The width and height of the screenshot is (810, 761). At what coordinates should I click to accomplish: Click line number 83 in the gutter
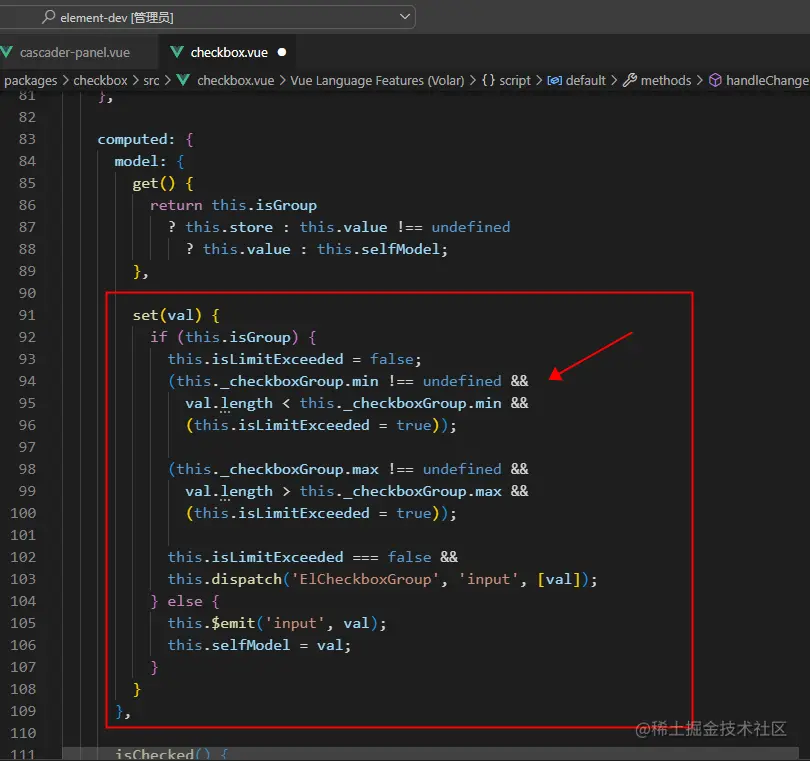click(27, 139)
